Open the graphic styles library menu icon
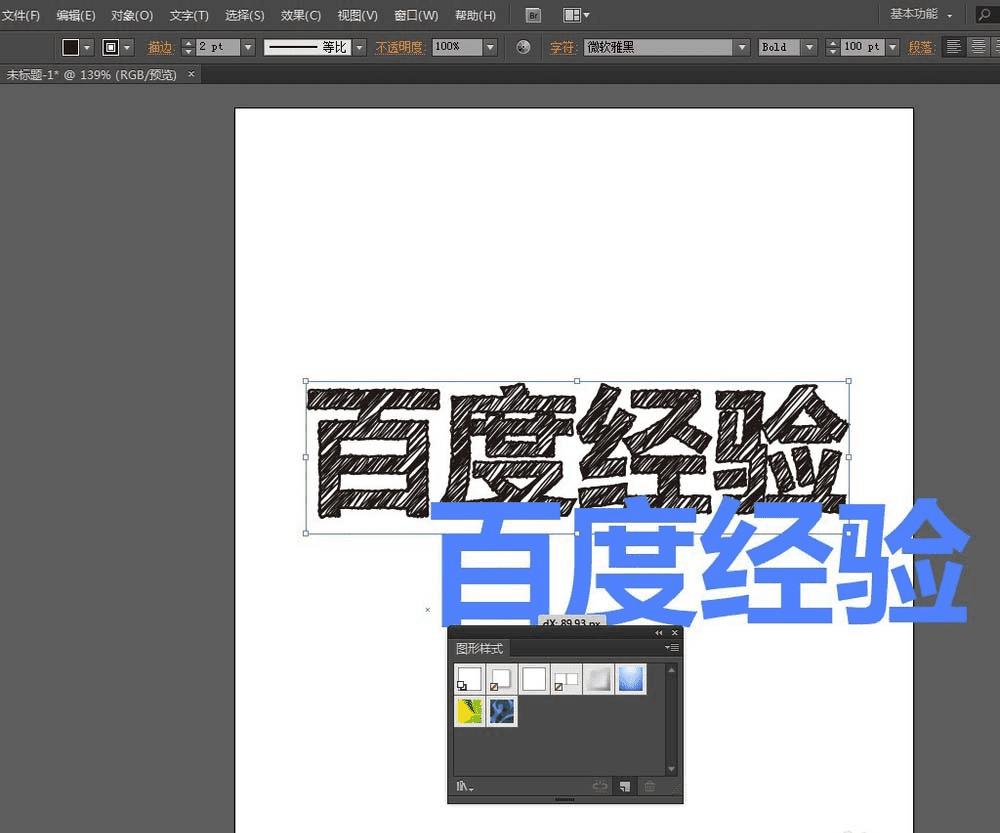Viewport: 1000px width, 833px height. pyautogui.click(x=465, y=786)
